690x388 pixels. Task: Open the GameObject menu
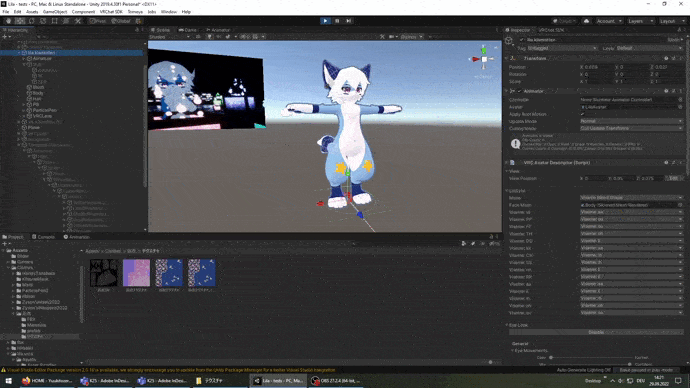pyautogui.click(x=55, y=12)
